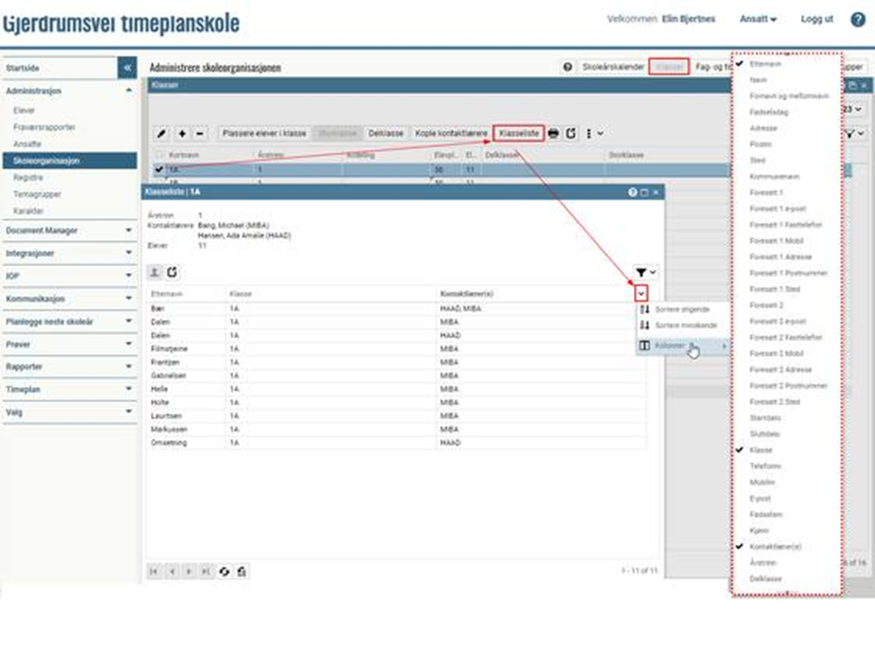Expand the Document Manager sidebar section
Viewport: 875px width, 672px height.
(68, 231)
